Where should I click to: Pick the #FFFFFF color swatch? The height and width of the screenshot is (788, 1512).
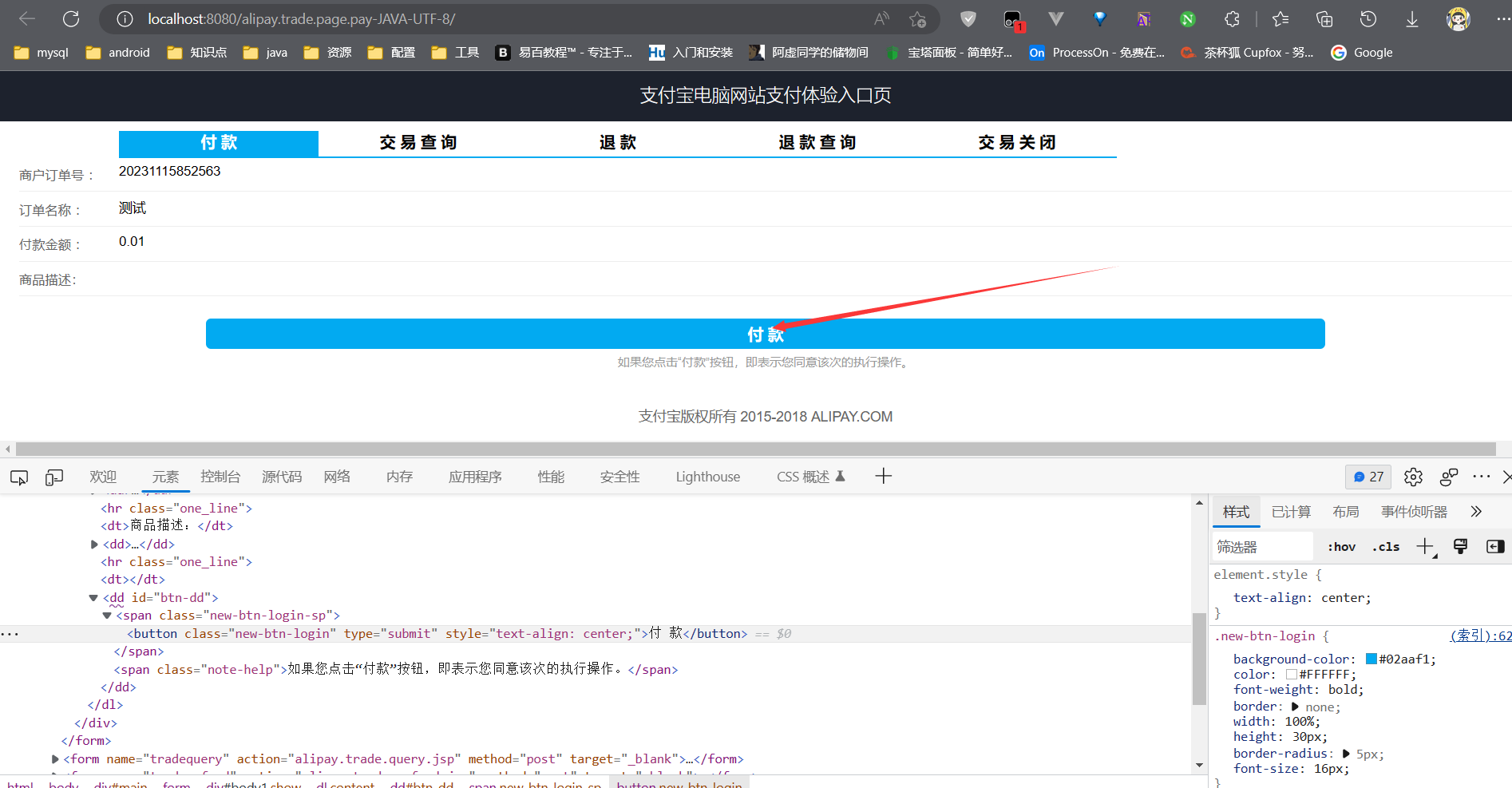[x=1292, y=675]
